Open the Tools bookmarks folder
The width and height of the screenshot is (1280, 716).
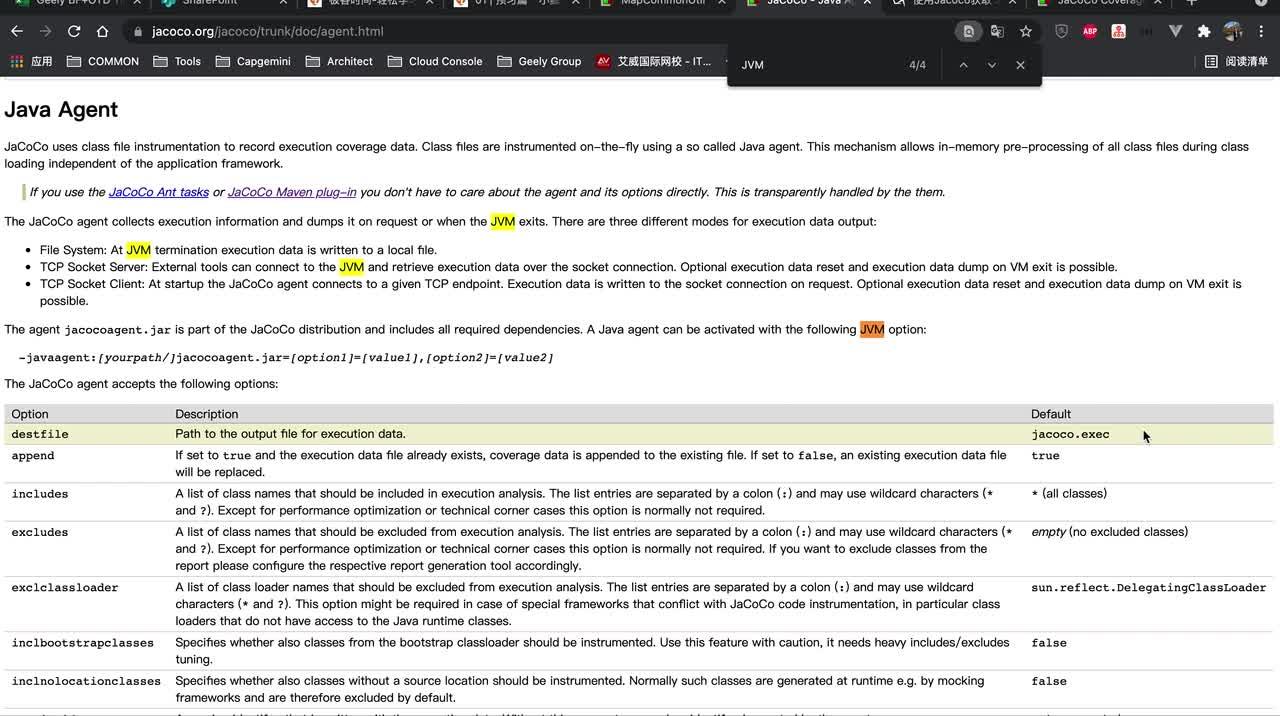coord(177,61)
